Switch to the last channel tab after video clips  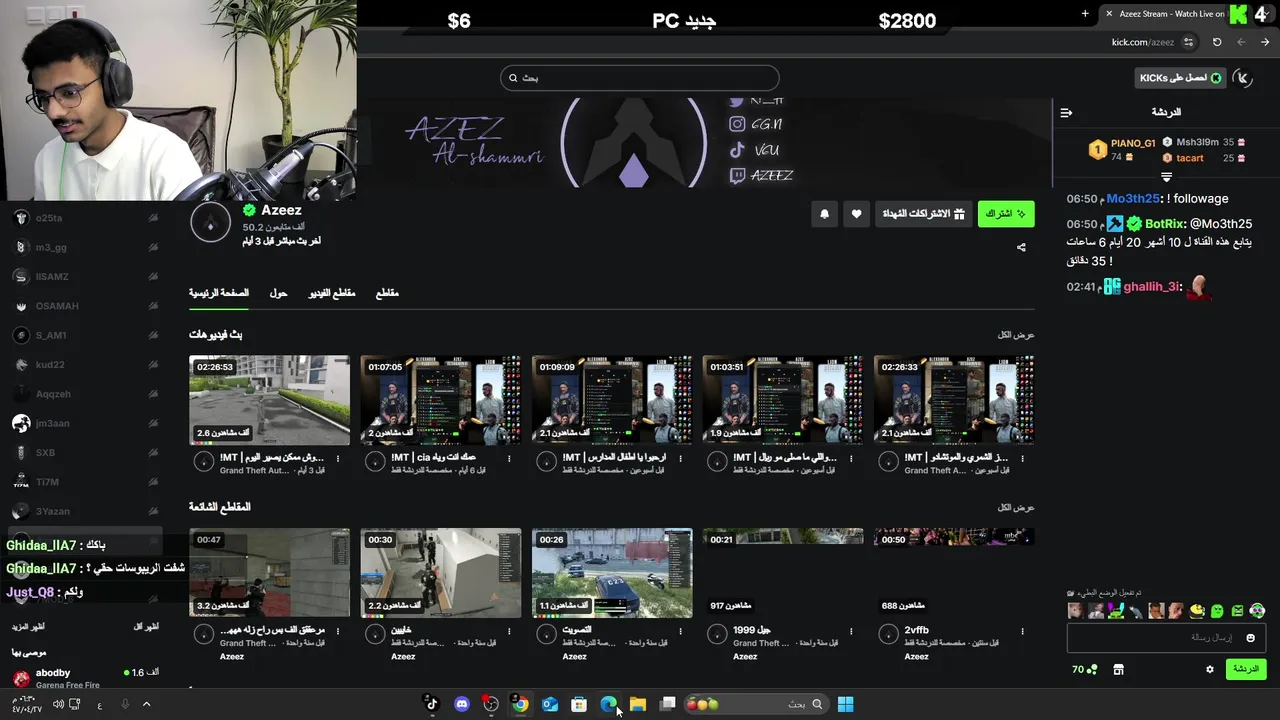(387, 293)
